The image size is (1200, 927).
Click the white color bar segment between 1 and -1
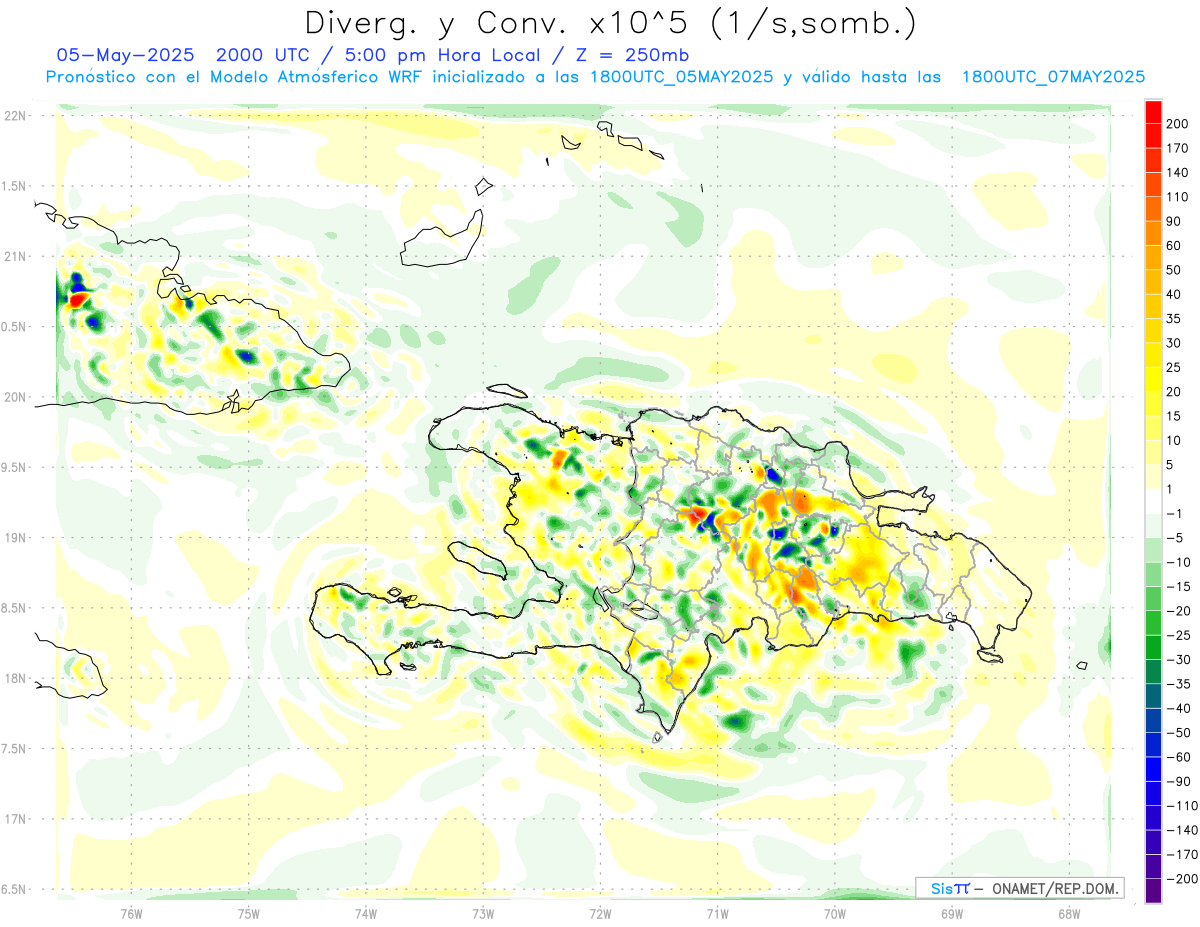[1153, 501]
